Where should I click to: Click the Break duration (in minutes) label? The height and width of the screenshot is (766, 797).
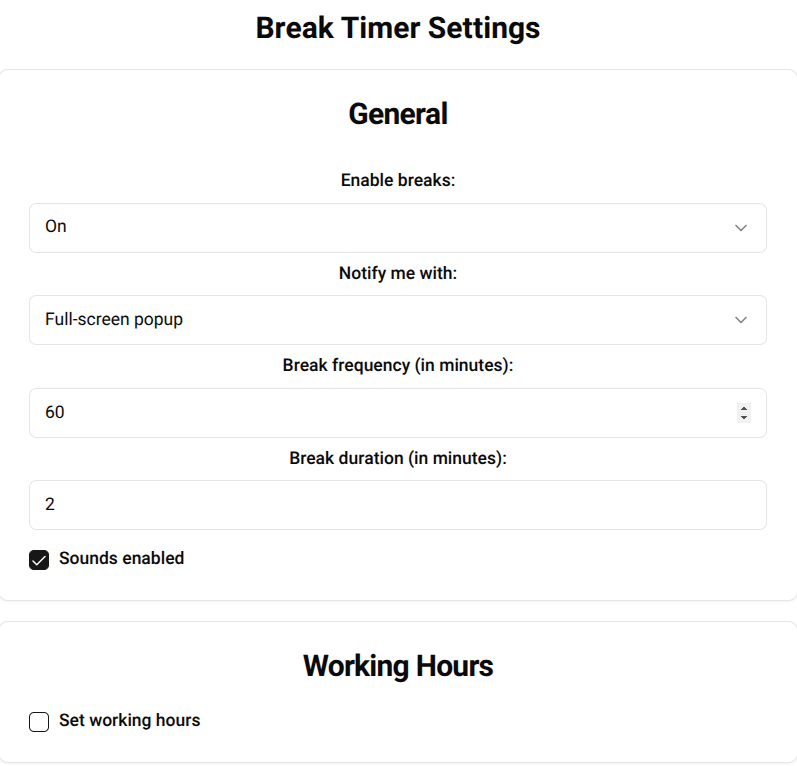tap(397, 458)
